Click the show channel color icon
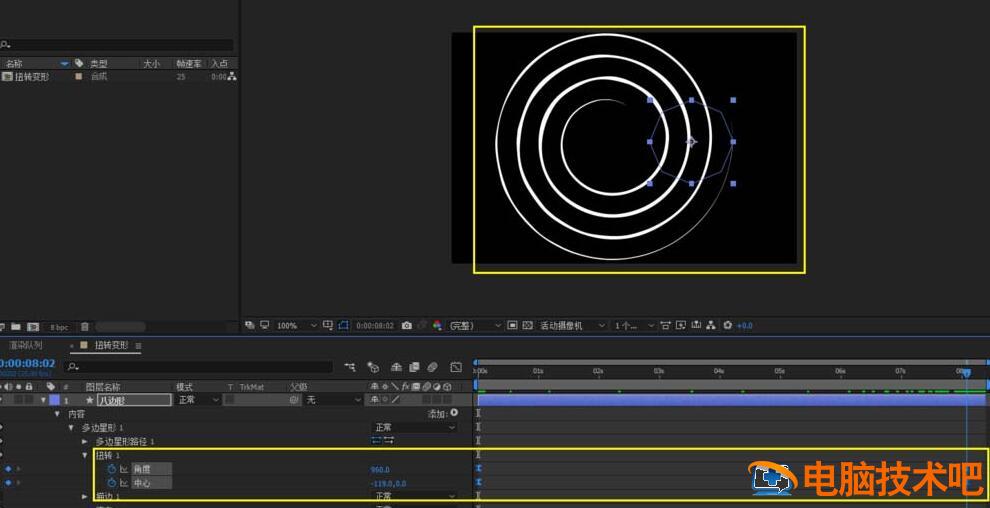Image resolution: width=990 pixels, height=508 pixels. [x=437, y=326]
